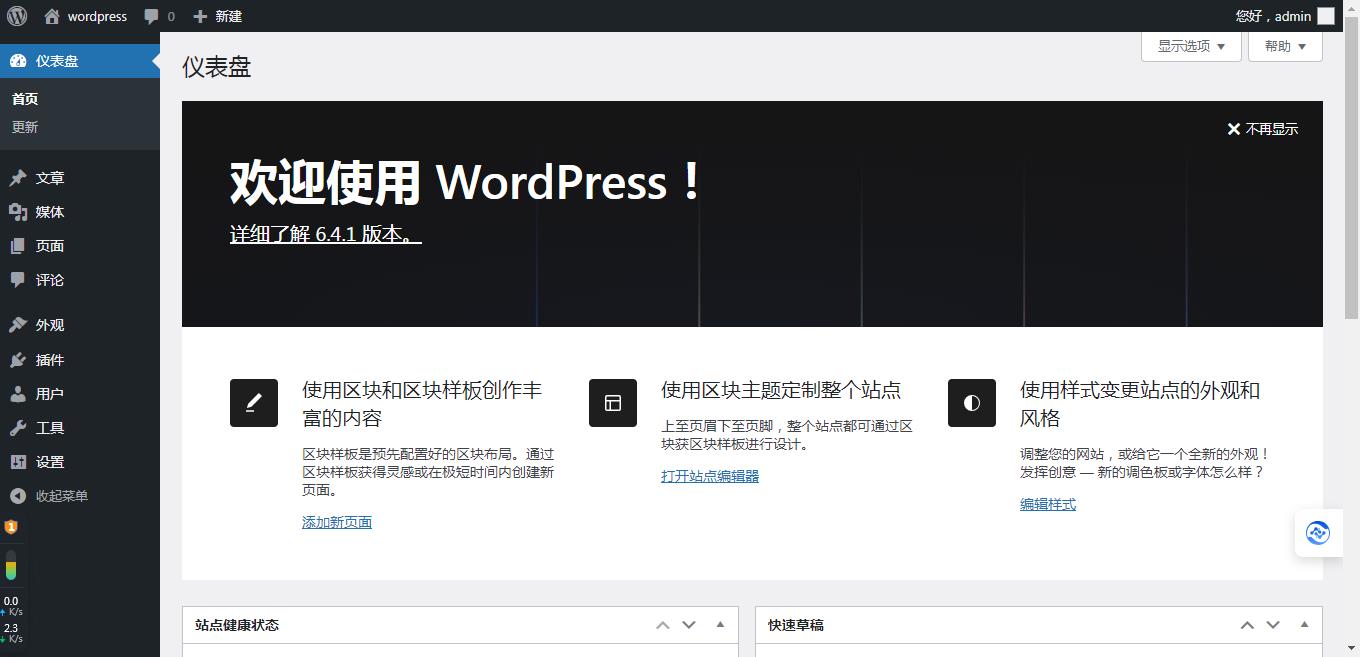Open the site home icon for wordpress
Screen dimensions: 1360x657
[52, 16]
